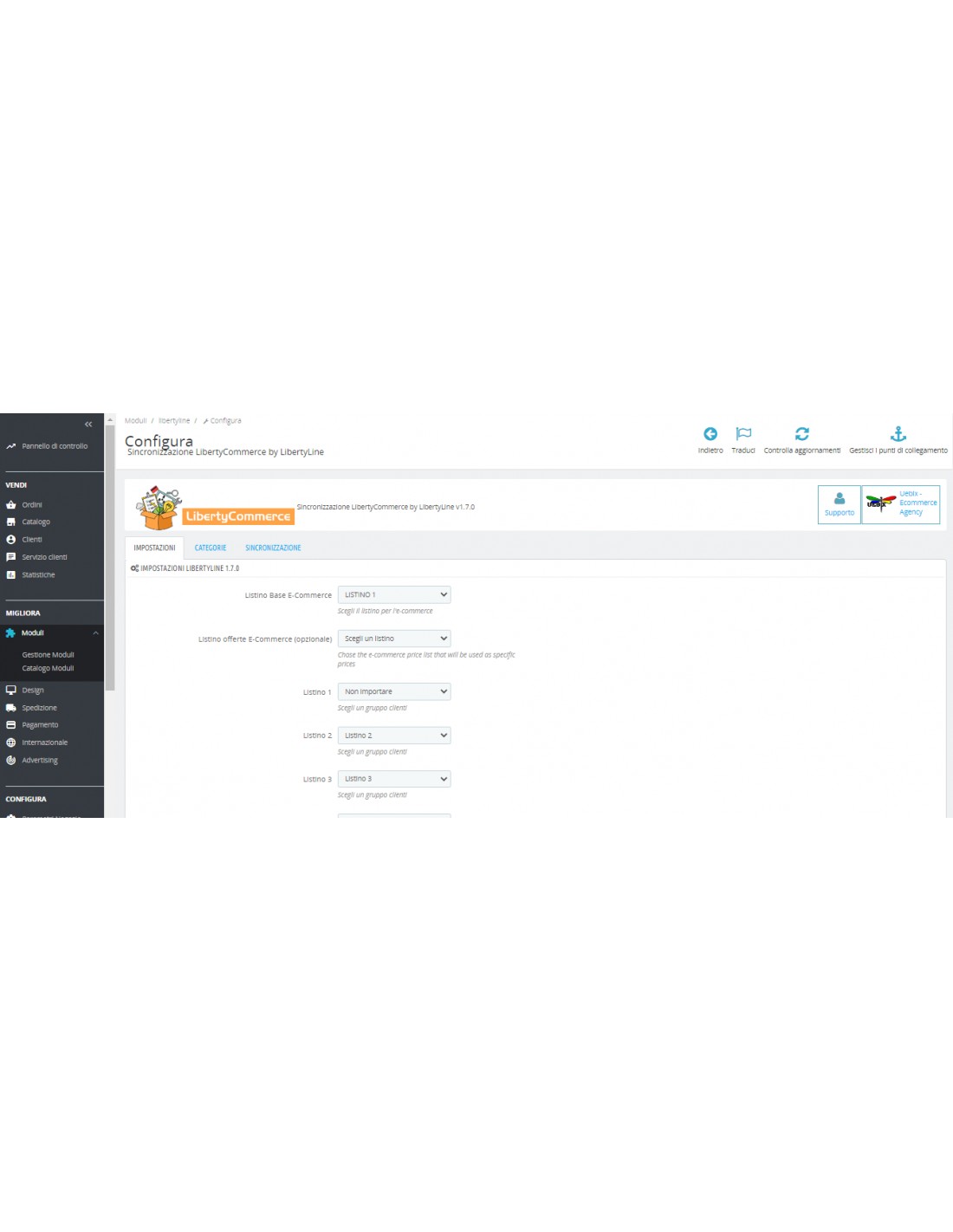This screenshot has height=1232, width=953.
Task: Click the Moduli breadcrumb link
Action: pos(135,421)
